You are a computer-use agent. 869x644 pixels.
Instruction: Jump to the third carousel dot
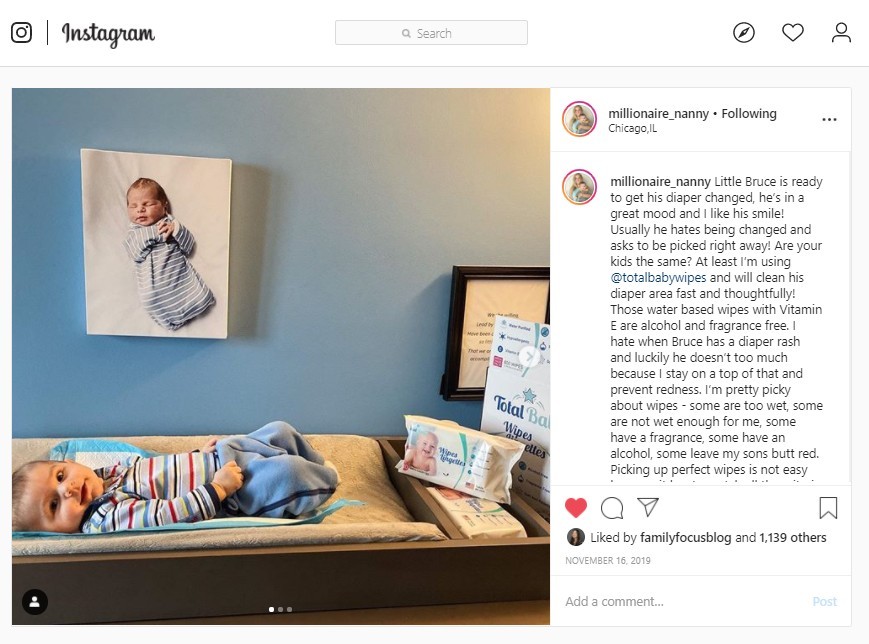click(x=289, y=609)
